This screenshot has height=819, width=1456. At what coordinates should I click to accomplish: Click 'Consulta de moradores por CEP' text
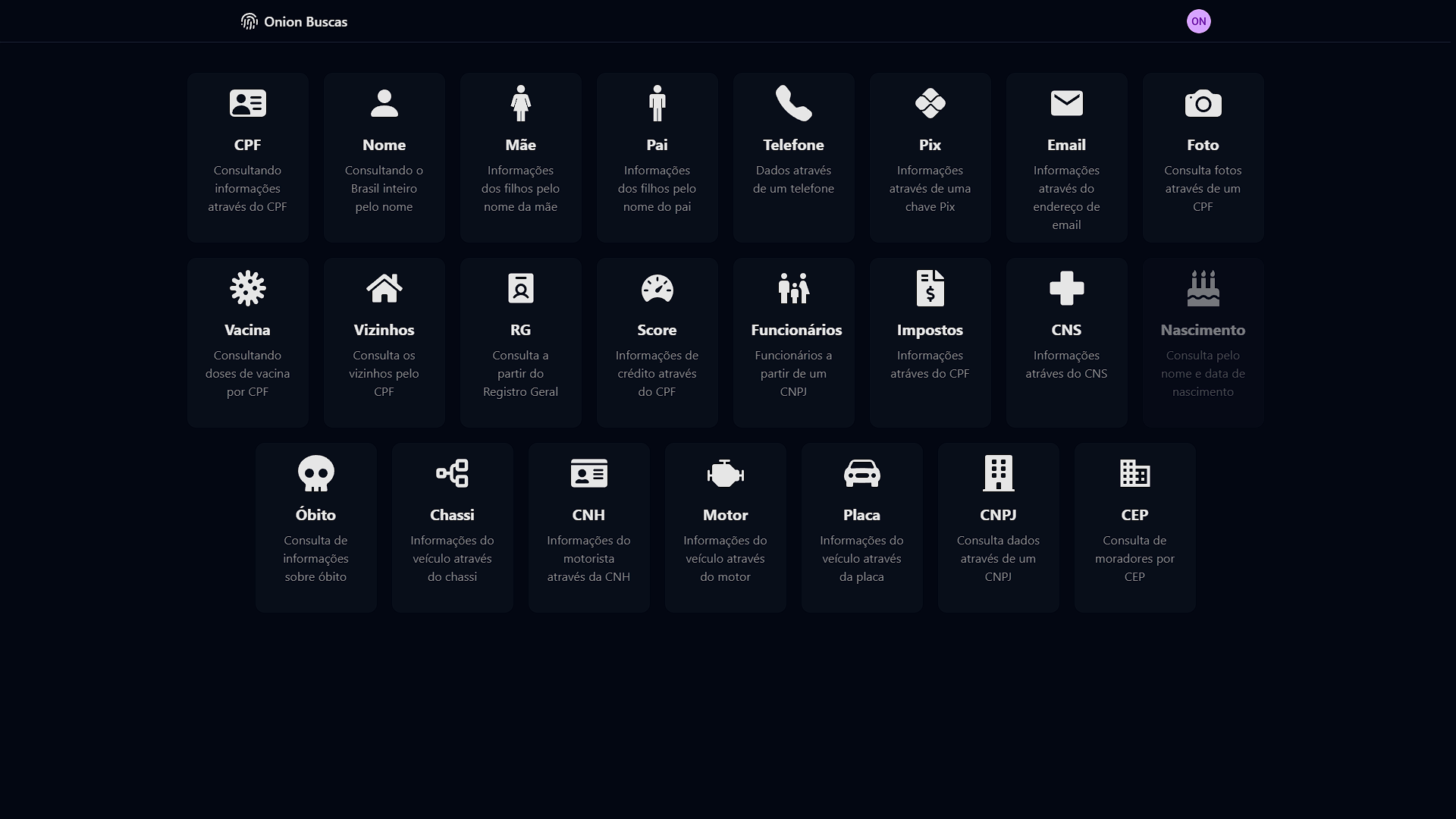point(1135,559)
